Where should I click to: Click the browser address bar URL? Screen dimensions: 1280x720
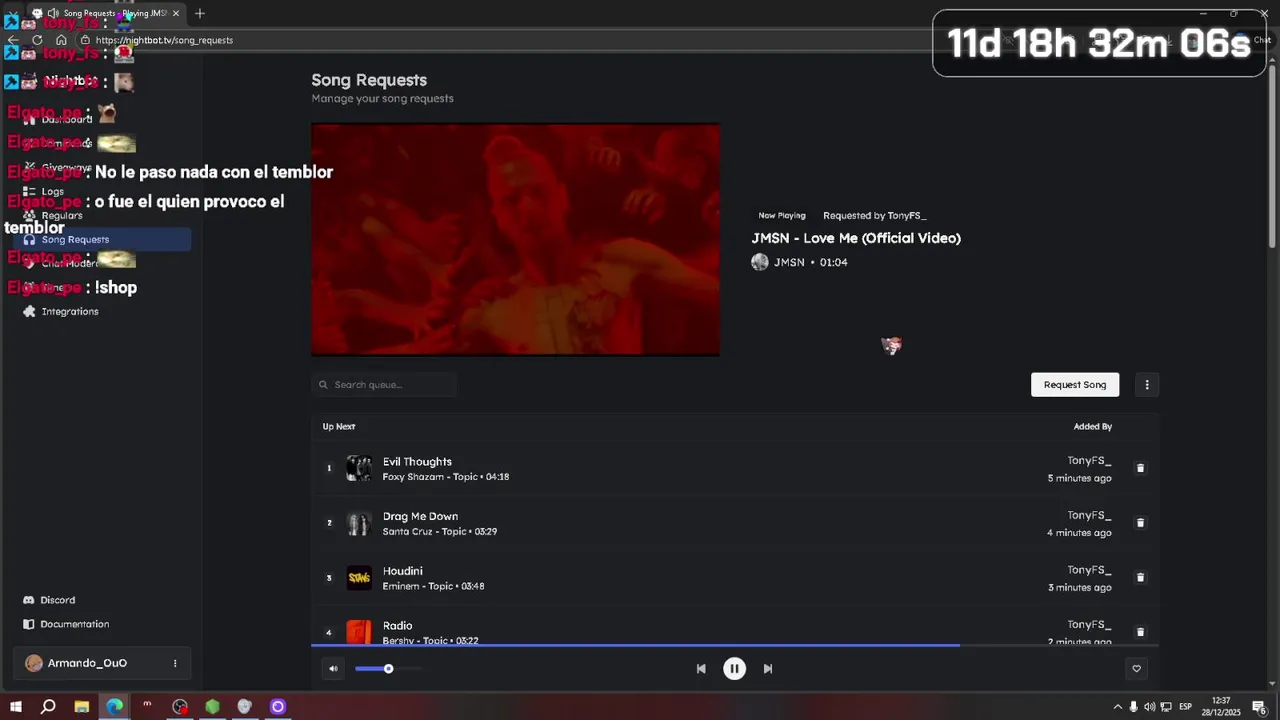point(164,40)
